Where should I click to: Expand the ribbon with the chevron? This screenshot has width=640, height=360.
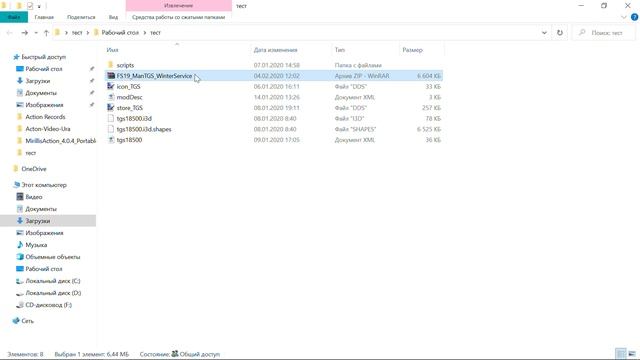tap(623, 17)
